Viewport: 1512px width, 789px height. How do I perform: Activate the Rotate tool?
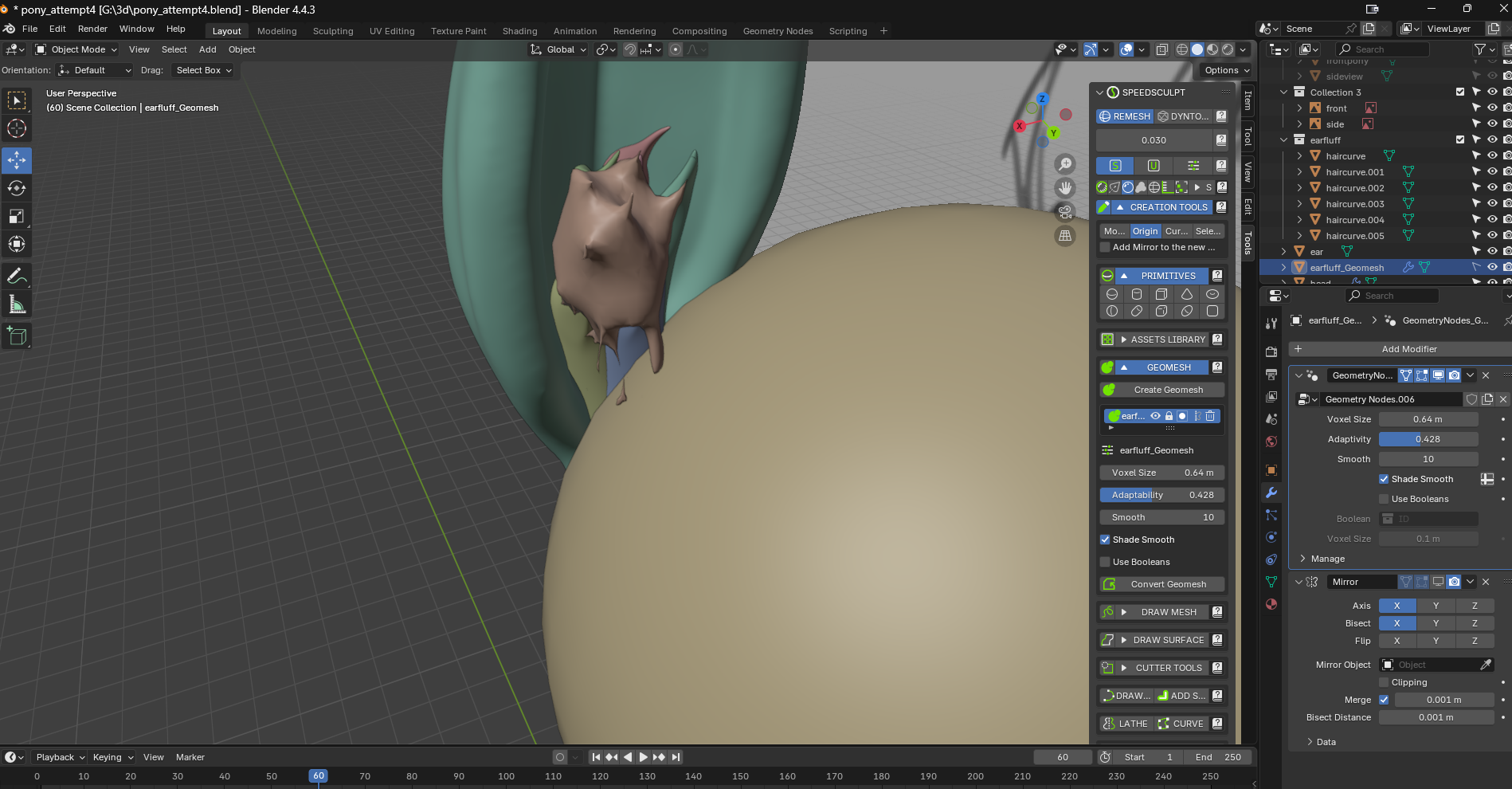click(17, 188)
